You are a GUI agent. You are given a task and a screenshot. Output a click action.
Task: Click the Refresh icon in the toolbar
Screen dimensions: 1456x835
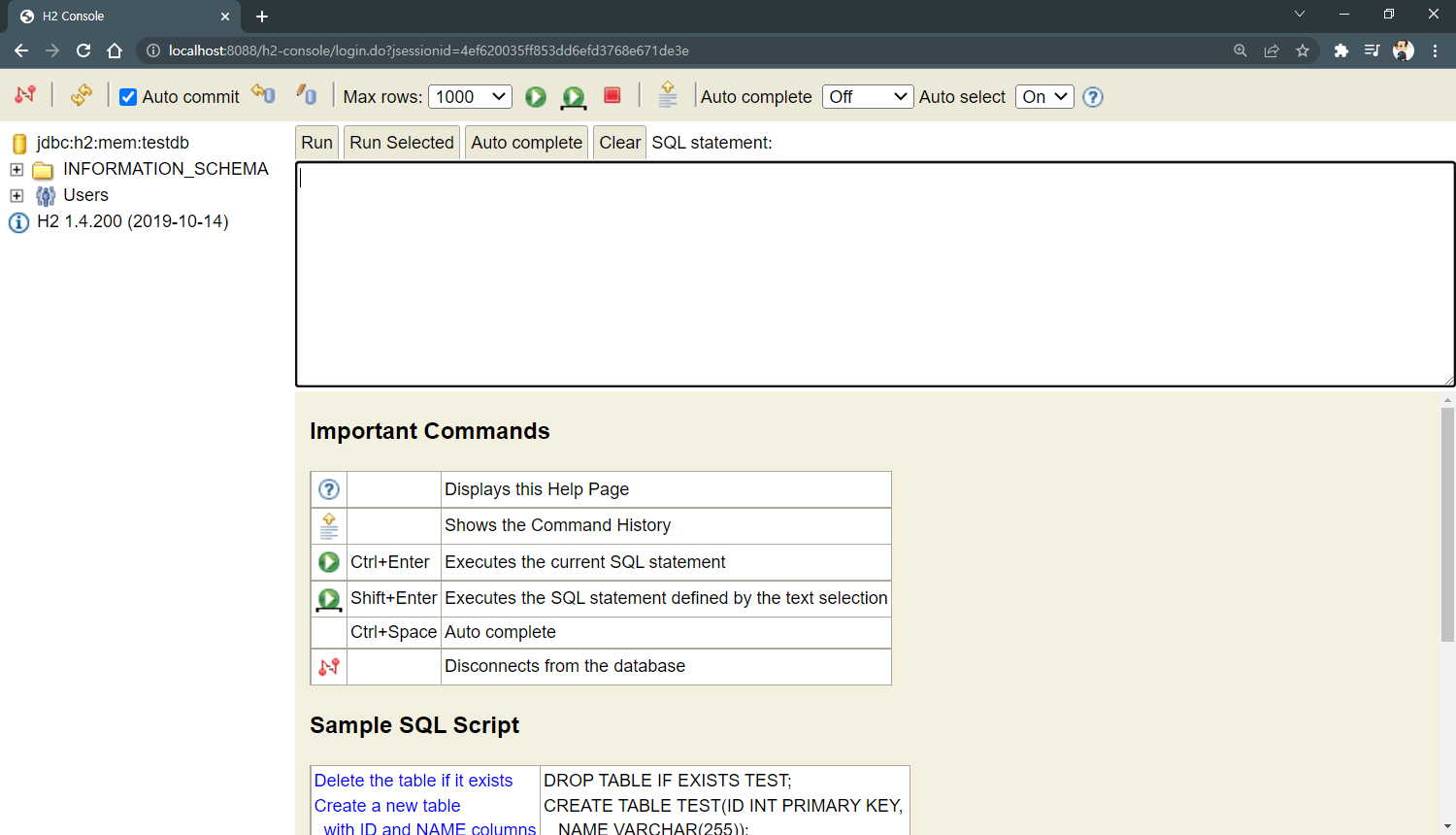(x=82, y=94)
